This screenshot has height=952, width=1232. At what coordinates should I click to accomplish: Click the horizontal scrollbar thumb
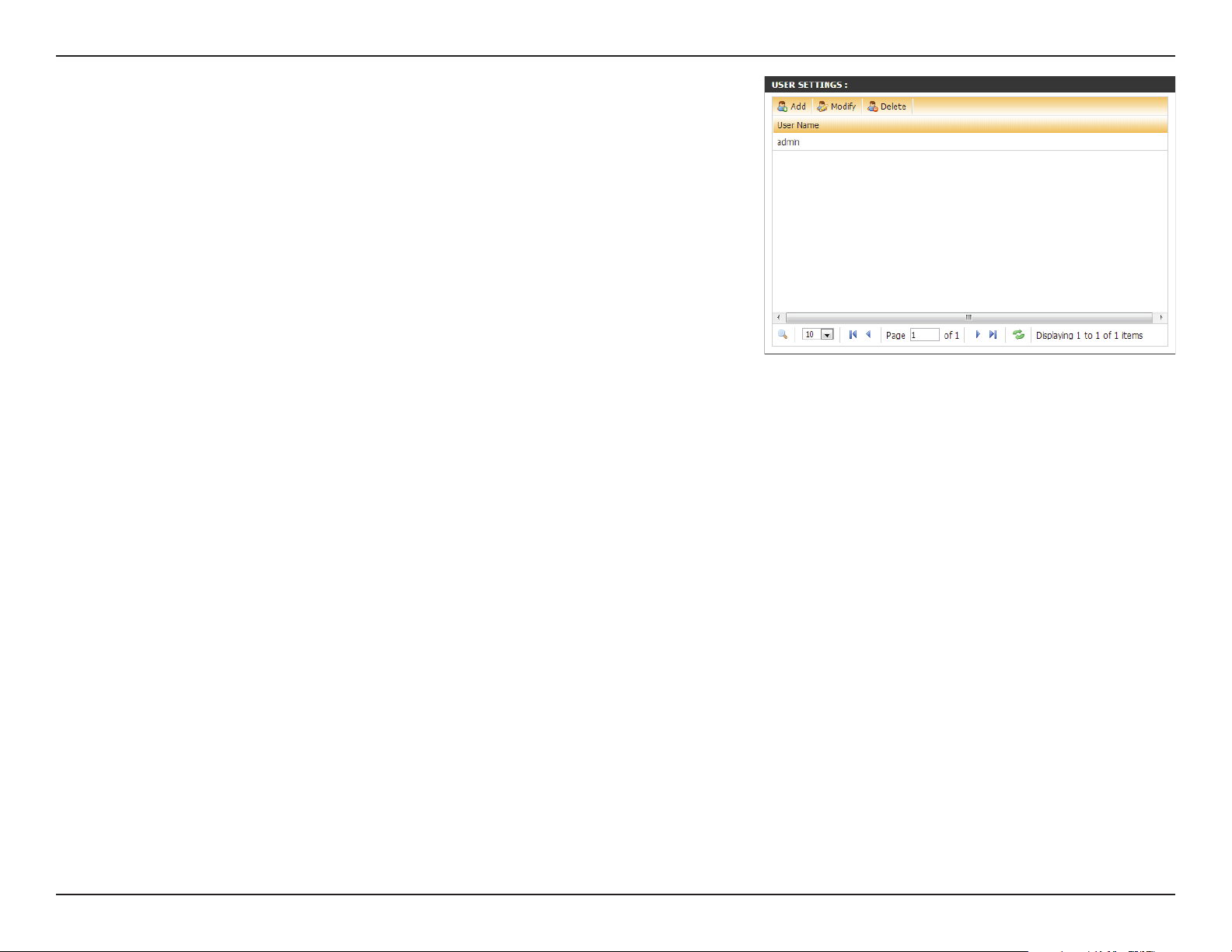[968, 317]
